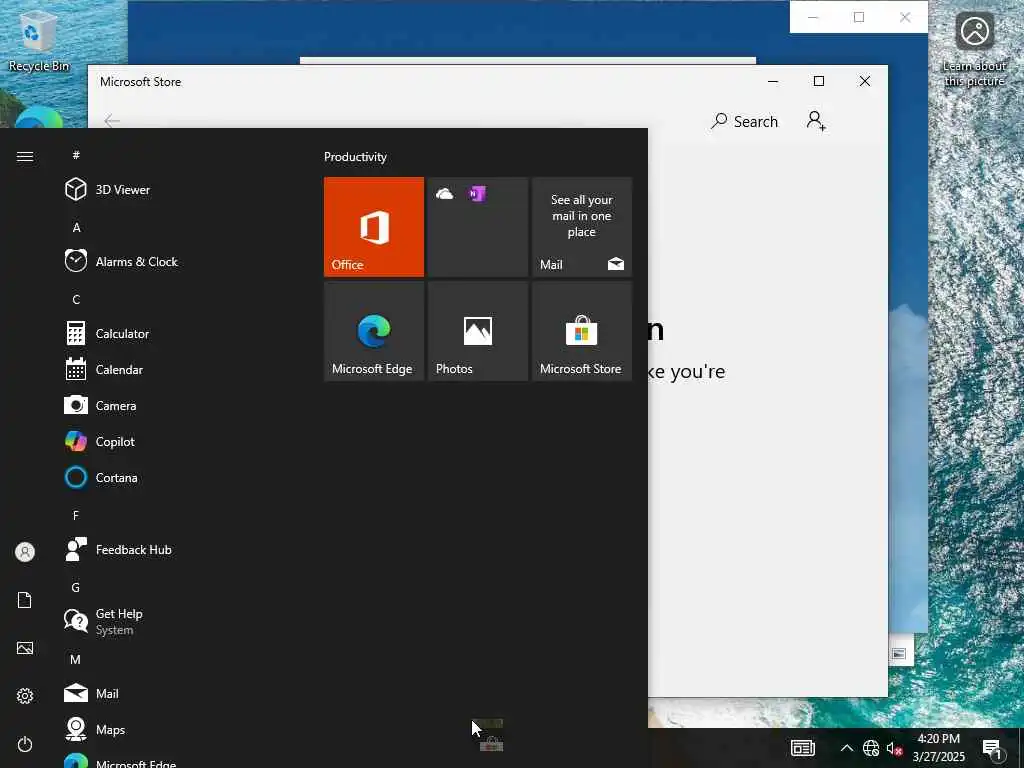This screenshot has height=768, width=1024.
Task: Click the letter C section header
Action: tap(76, 299)
